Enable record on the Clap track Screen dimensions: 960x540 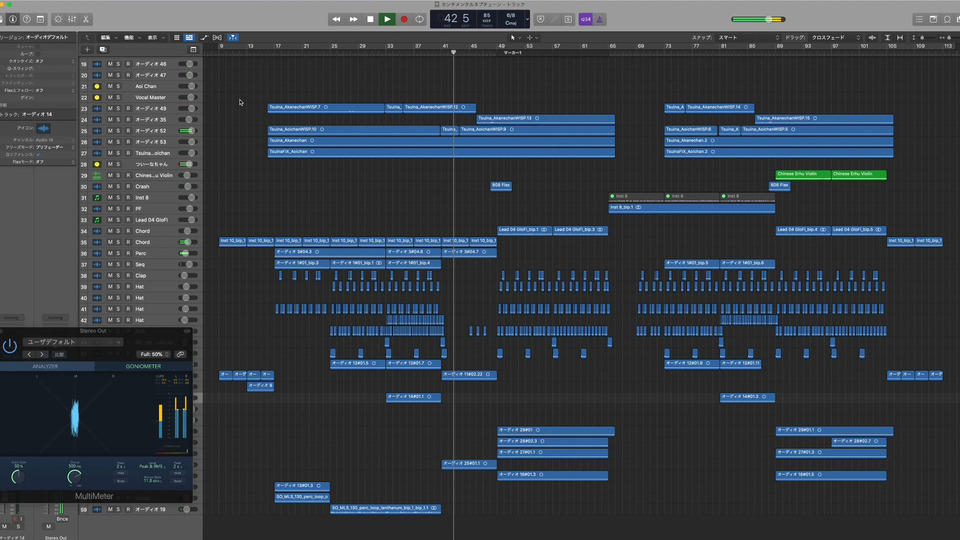tap(128, 275)
